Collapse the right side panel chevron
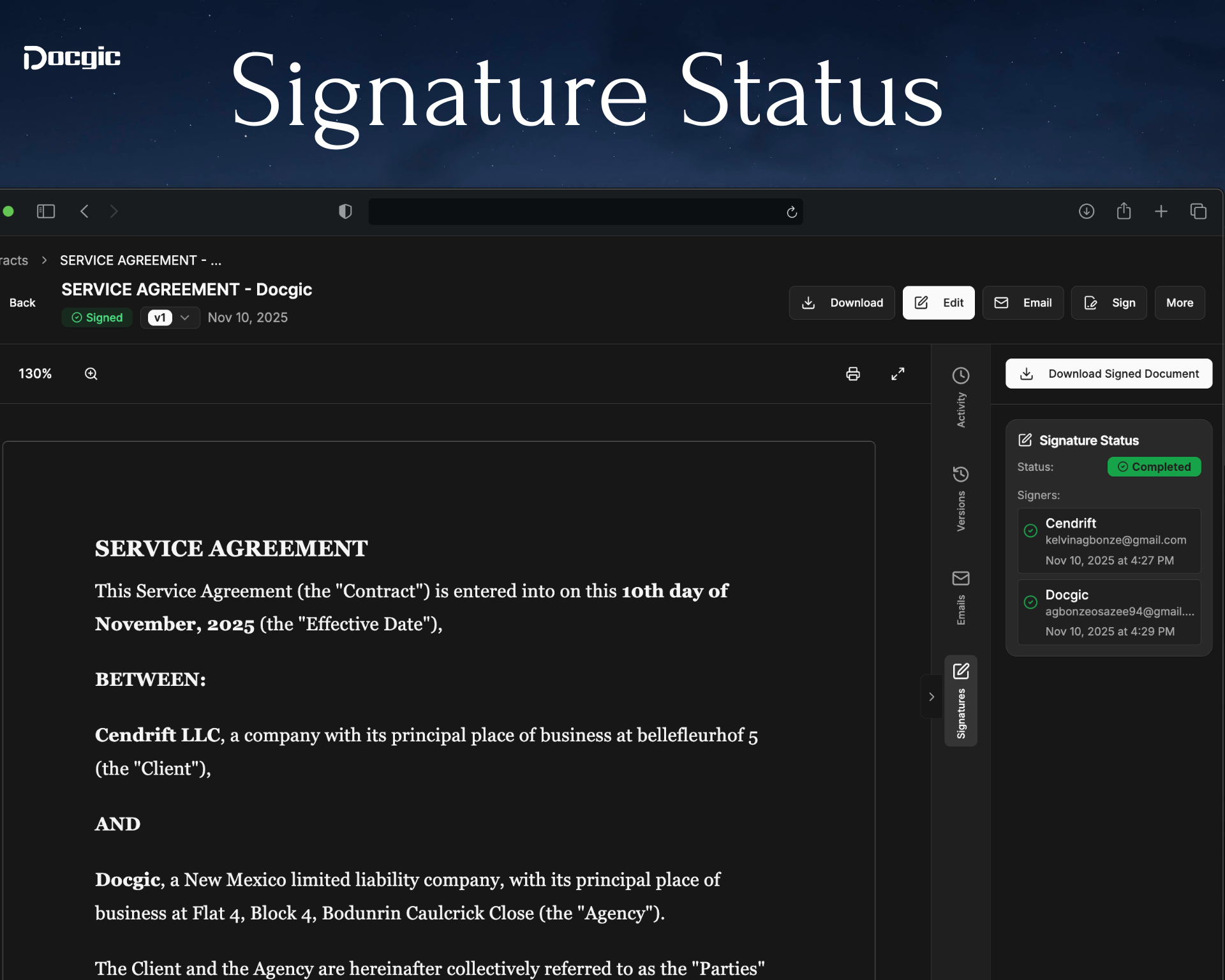Image resolution: width=1225 pixels, height=980 pixels. 932,697
